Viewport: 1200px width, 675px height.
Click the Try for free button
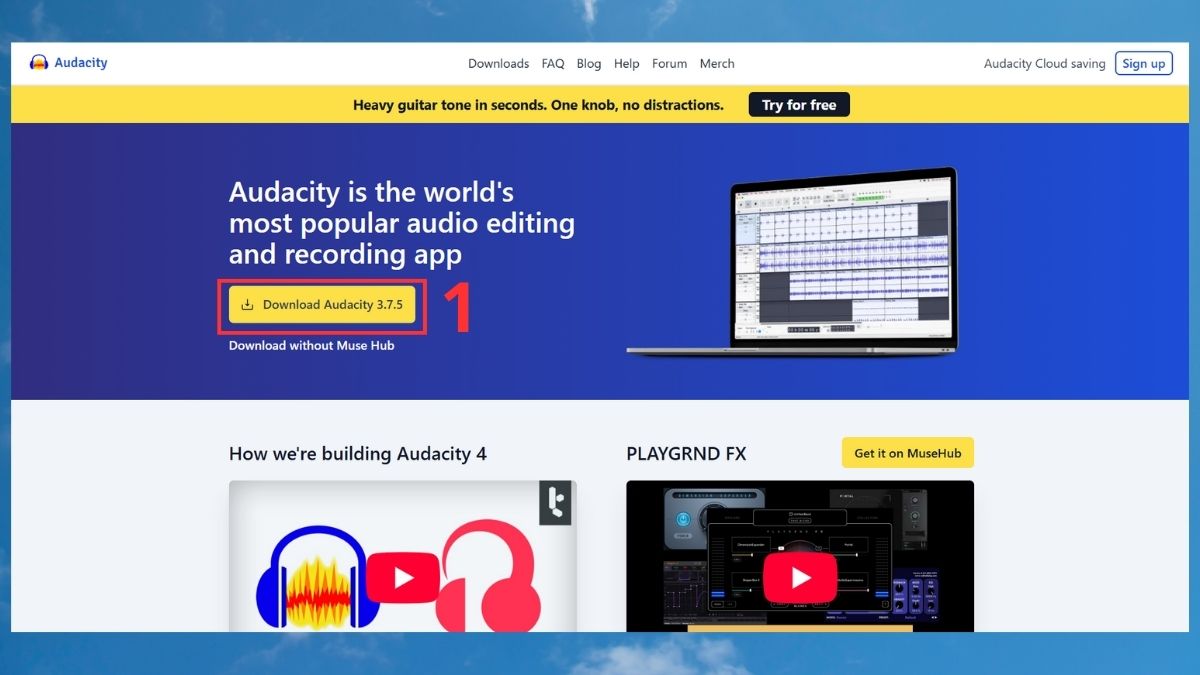[799, 105]
